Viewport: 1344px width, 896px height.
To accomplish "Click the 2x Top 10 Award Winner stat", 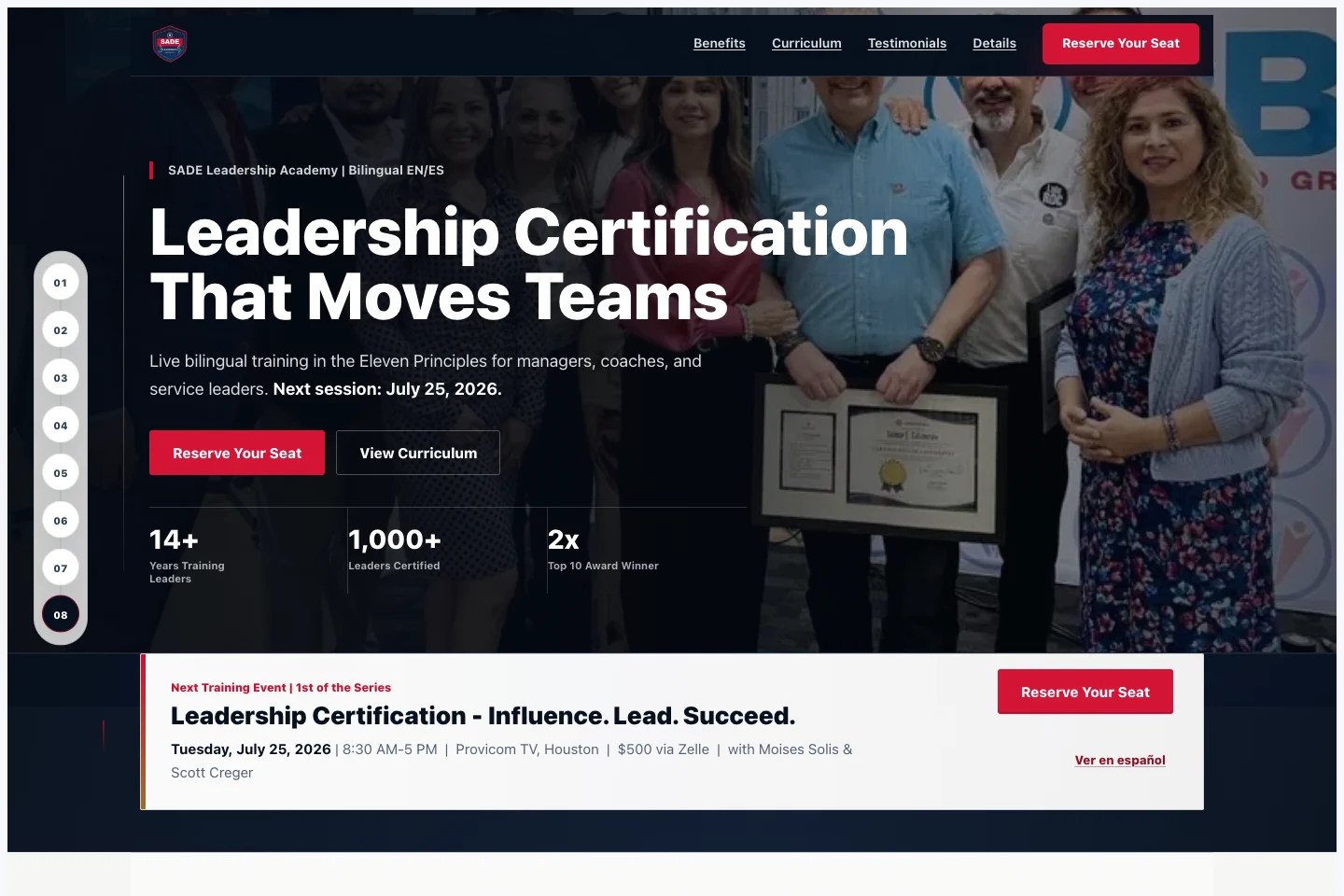I will [x=603, y=549].
